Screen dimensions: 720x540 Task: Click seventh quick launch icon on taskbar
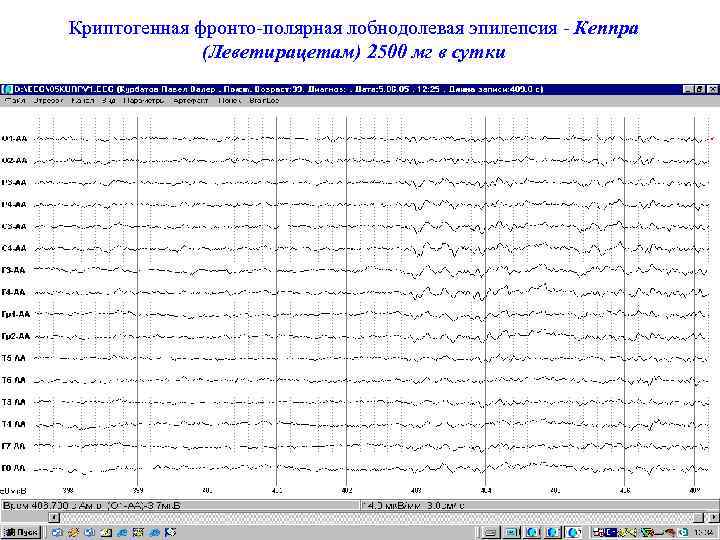[154, 532]
